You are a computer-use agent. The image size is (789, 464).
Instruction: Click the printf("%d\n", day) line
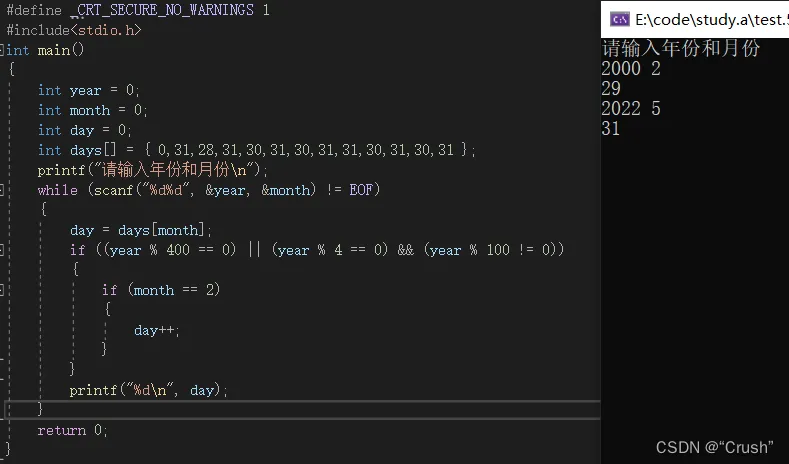148,390
